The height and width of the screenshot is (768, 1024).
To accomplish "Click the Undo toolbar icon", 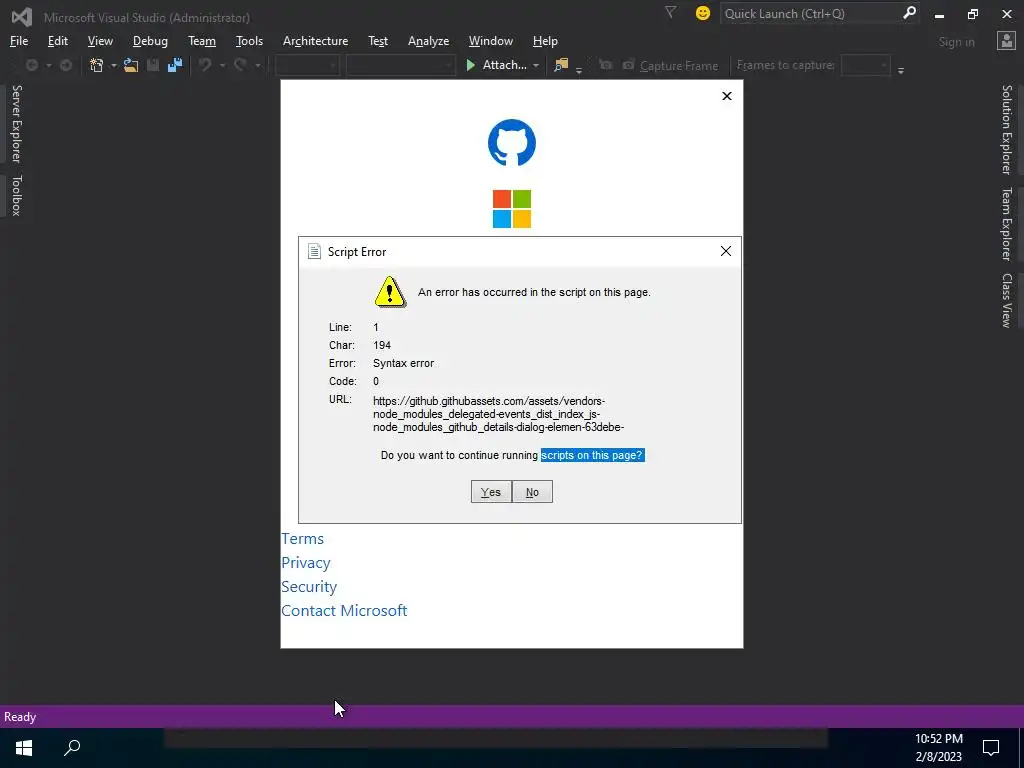I will (x=205, y=65).
